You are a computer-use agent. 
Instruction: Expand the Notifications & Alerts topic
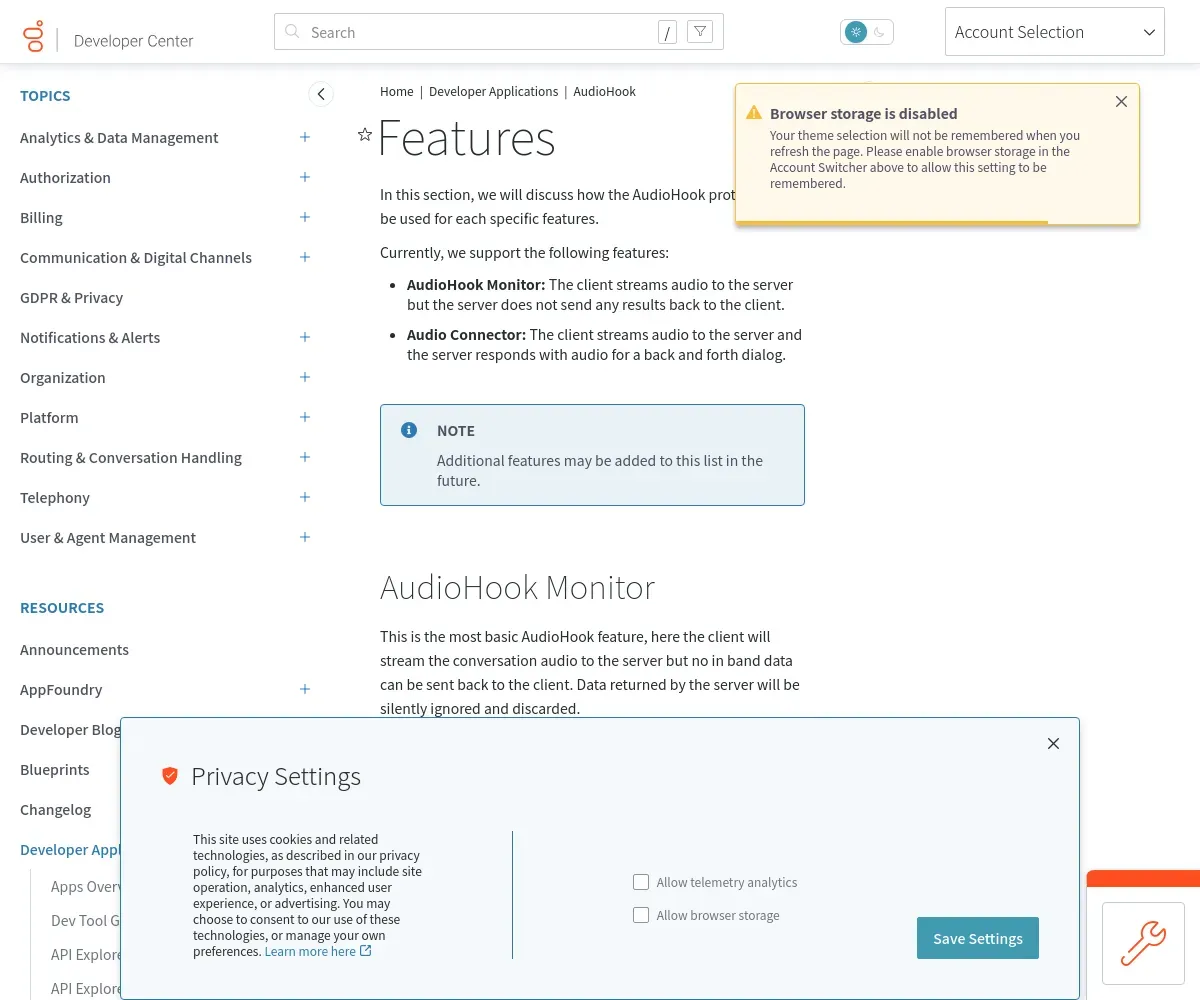pos(305,337)
